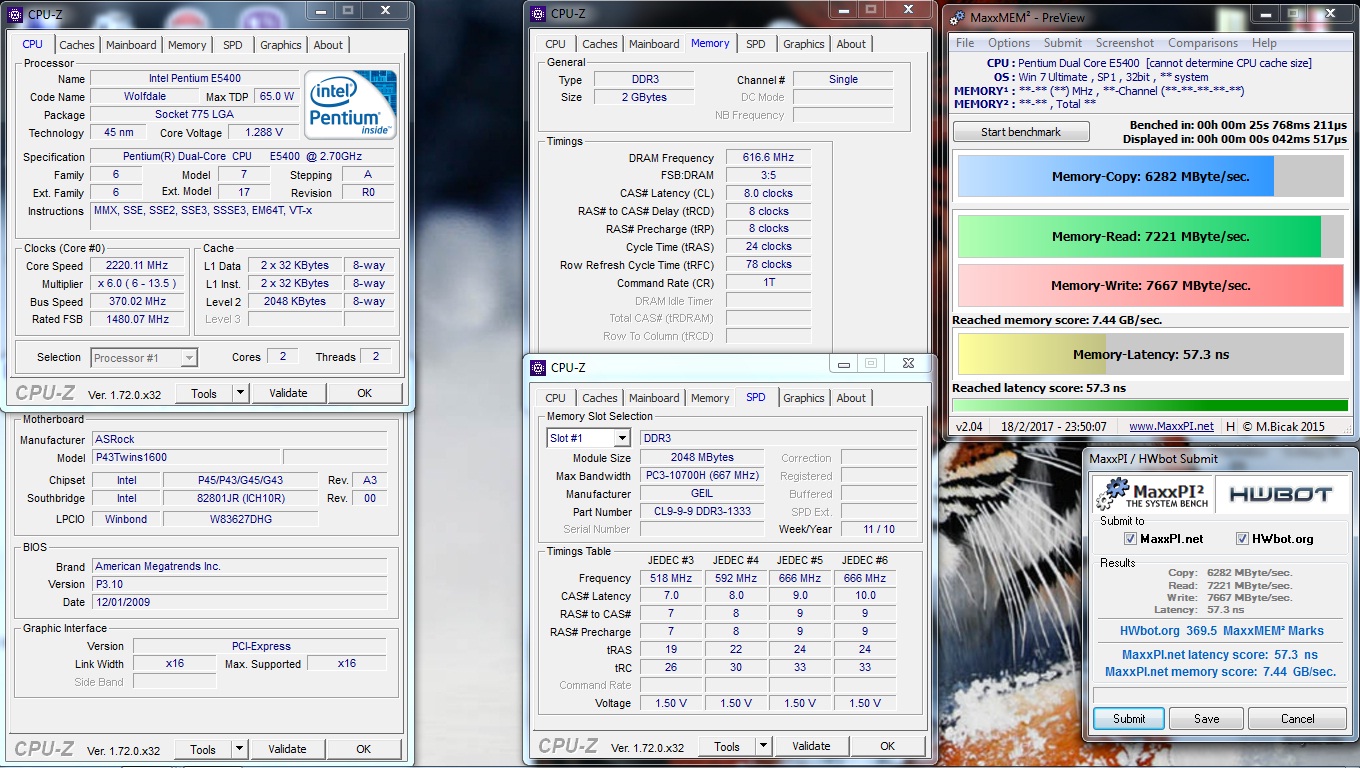The width and height of the screenshot is (1360, 768).
Task: Select About tab in CPU-Z Memory Slot window
Action: click(851, 398)
